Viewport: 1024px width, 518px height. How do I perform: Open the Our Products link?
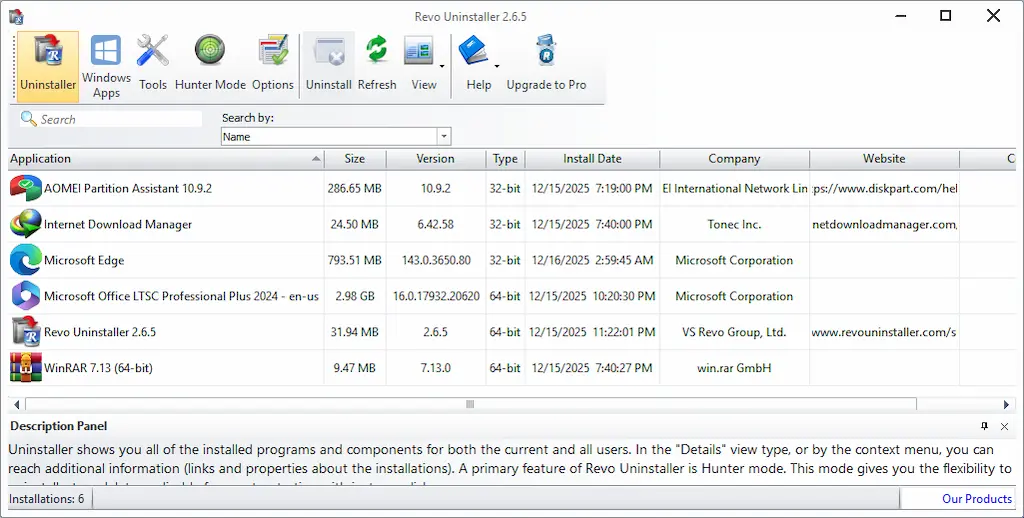pos(976,499)
